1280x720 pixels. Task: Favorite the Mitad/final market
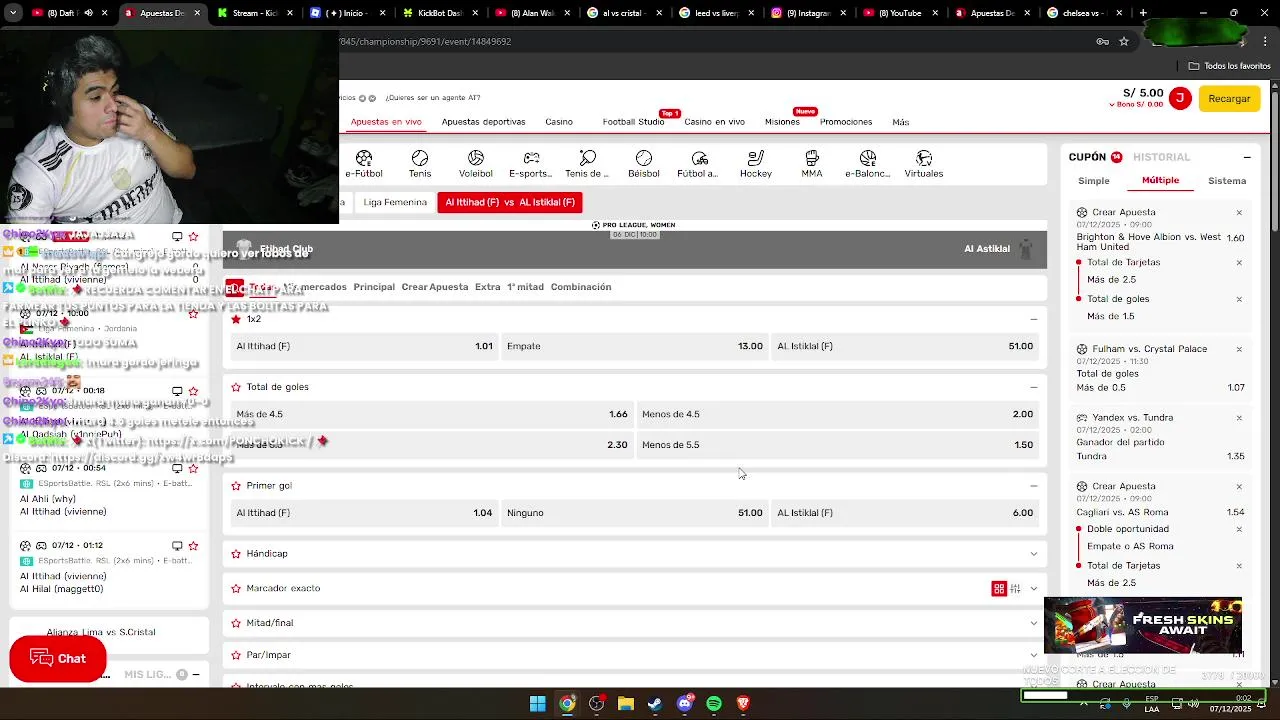(x=236, y=623)
